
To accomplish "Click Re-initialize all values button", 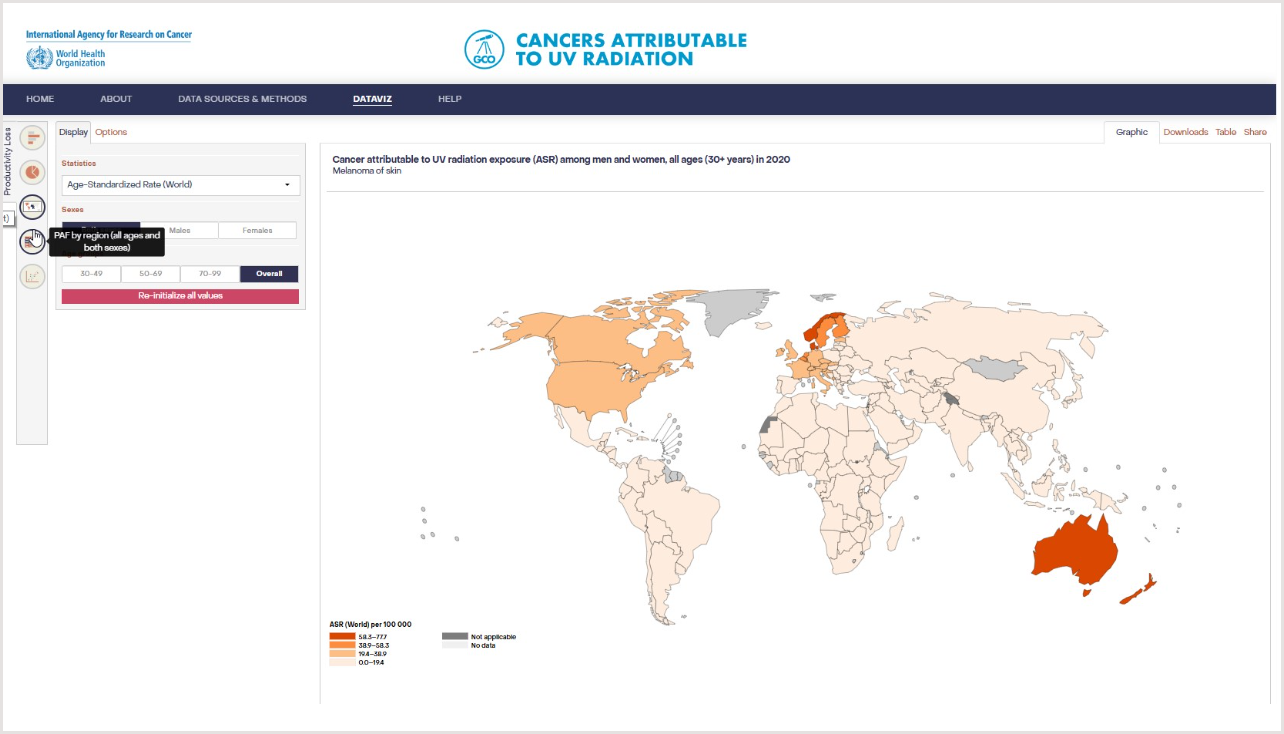I will pos(180,296).
